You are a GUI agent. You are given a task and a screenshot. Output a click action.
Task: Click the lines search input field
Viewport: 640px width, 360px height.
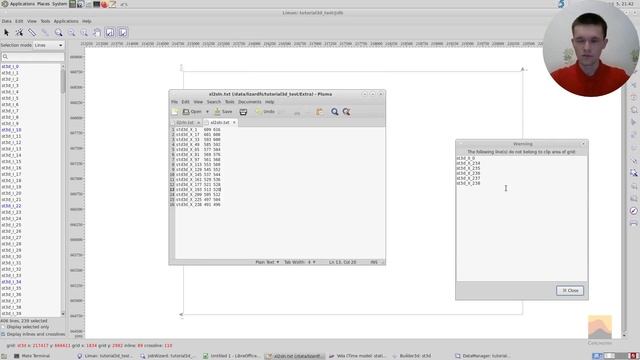[x=33, y=57]
